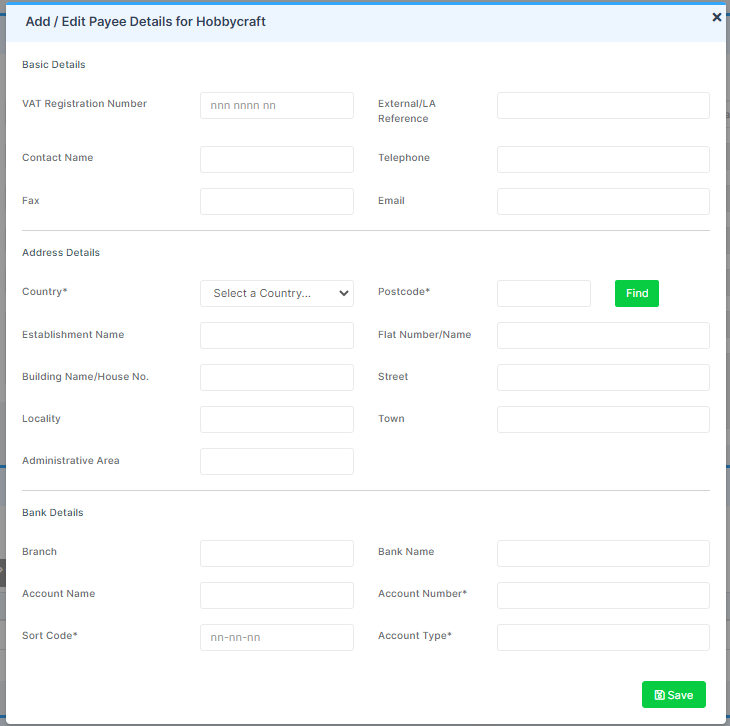Select the Contact Name field
This screenshot has width=730, height=726.
277,159
